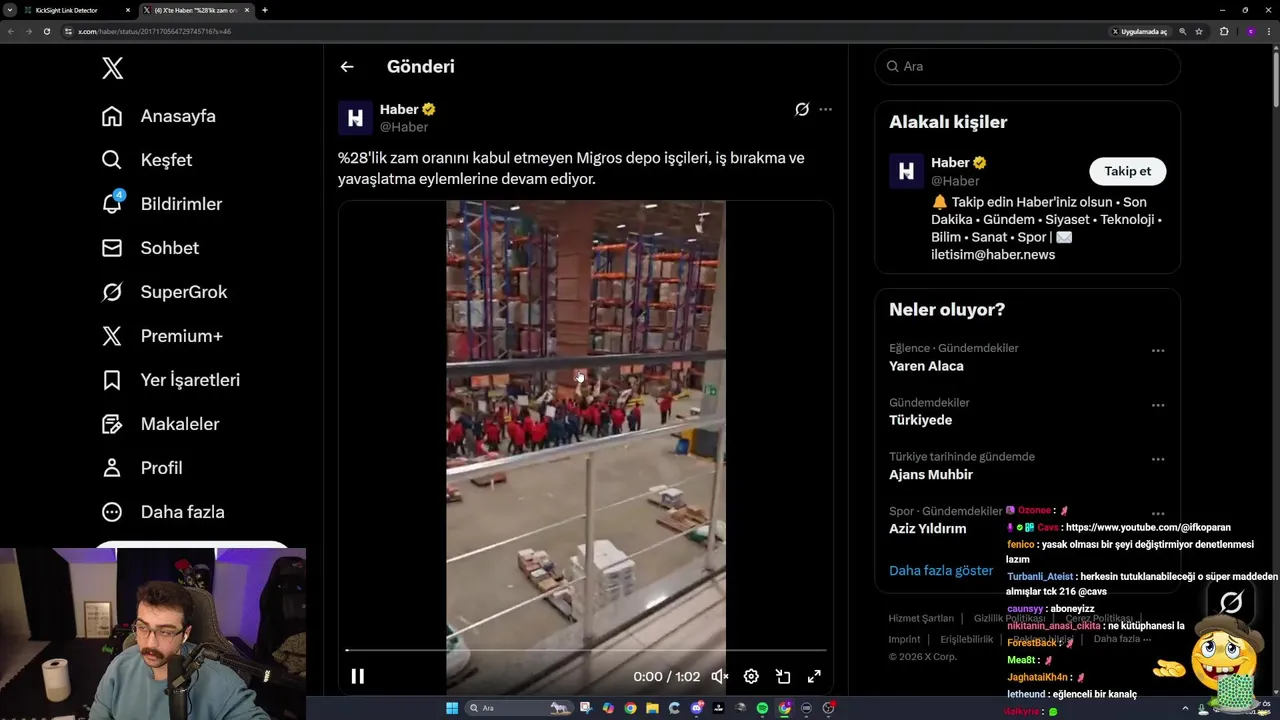Image resolution: width=1280 pixels, height=720 pixels.
Task: Open Yer İşaretleri bookmarks
Action: pos(170,380)
